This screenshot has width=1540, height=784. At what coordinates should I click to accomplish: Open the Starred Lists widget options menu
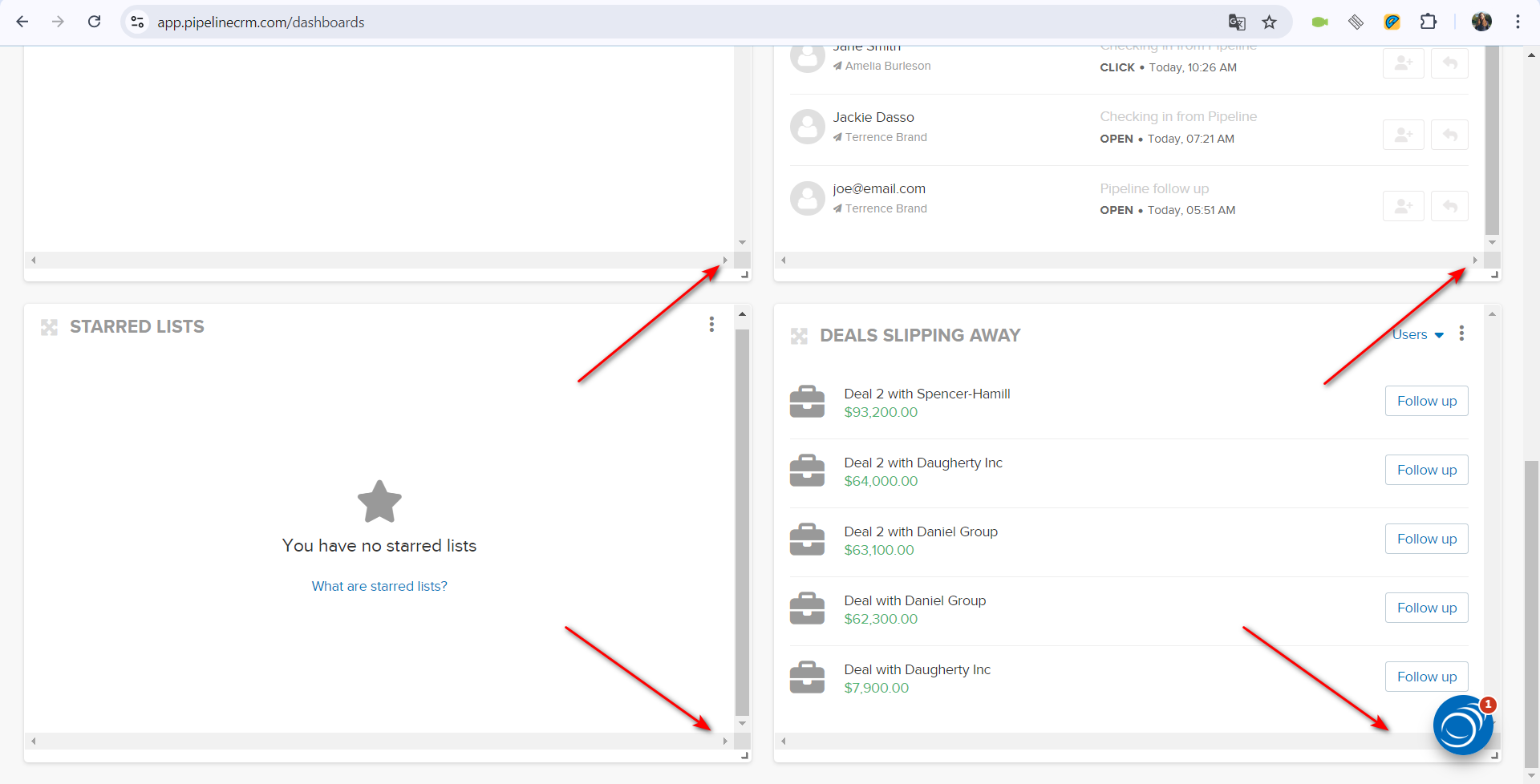[711, 324]
